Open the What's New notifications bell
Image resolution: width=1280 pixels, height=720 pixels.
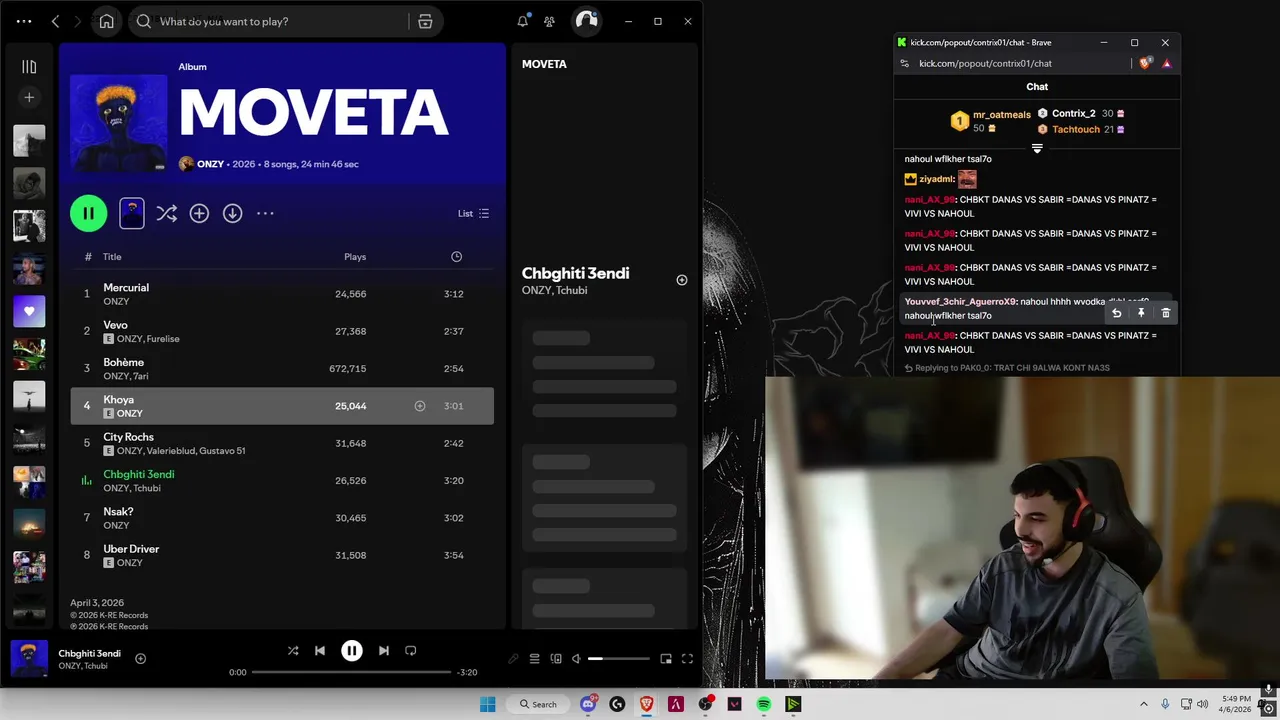[x=522, y=21]
